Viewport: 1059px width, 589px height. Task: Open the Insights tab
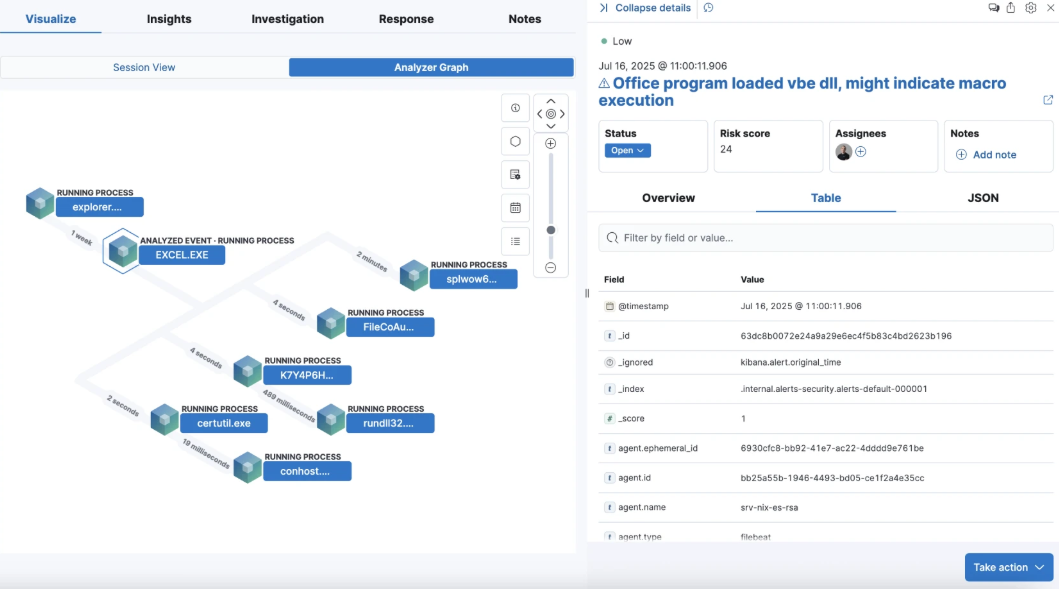point(168,18)
